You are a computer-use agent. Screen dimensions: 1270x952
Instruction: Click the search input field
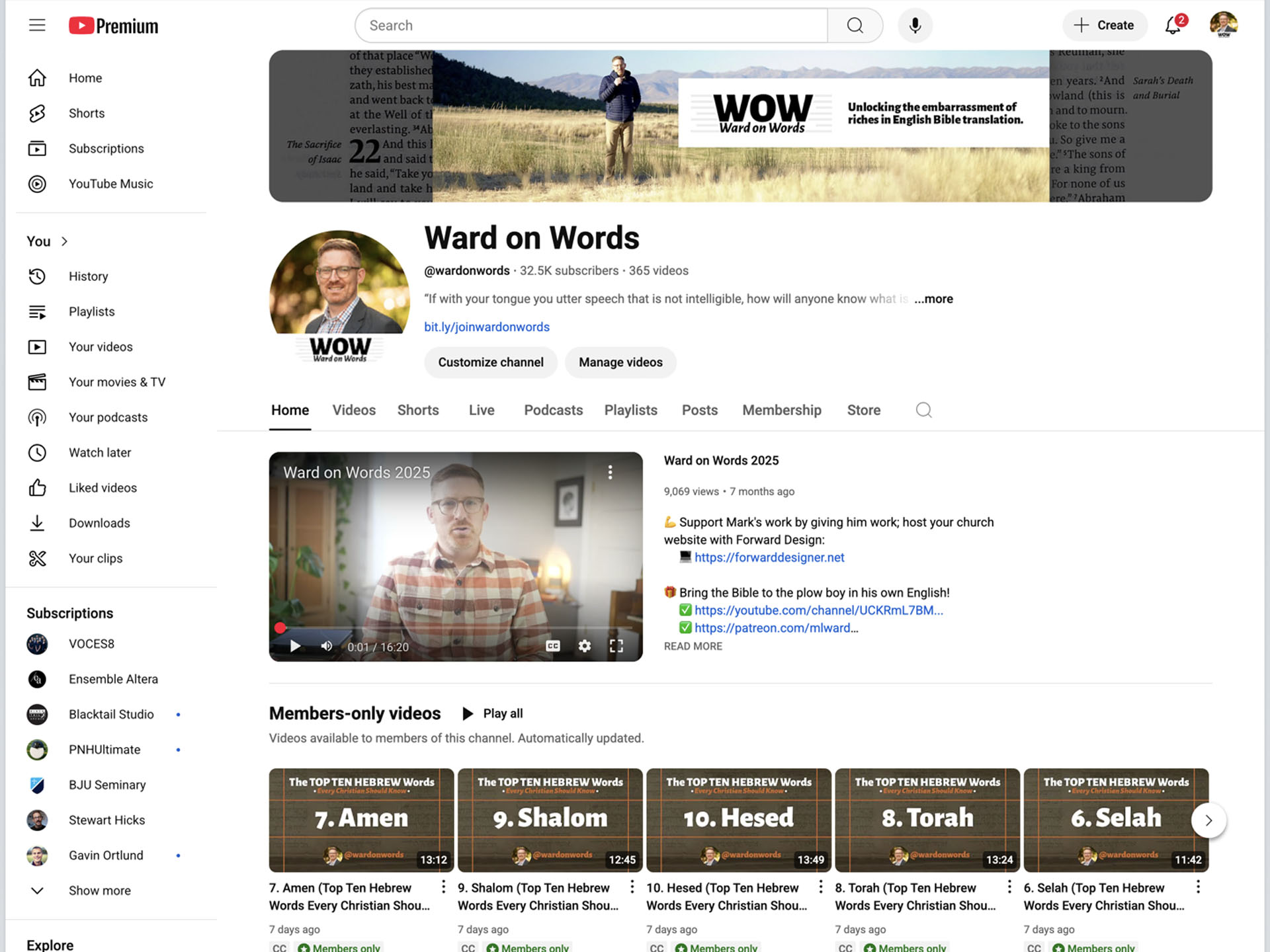[591, 26]
